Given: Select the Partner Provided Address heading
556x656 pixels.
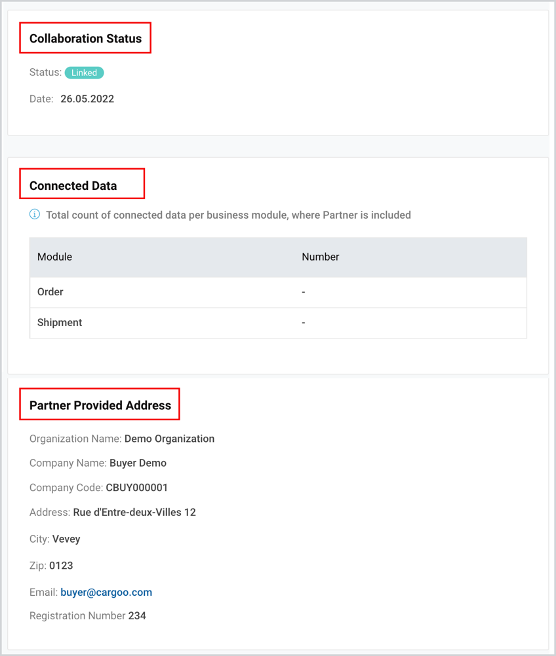Looking at the screenshot, I should click(x=100, y=405).
